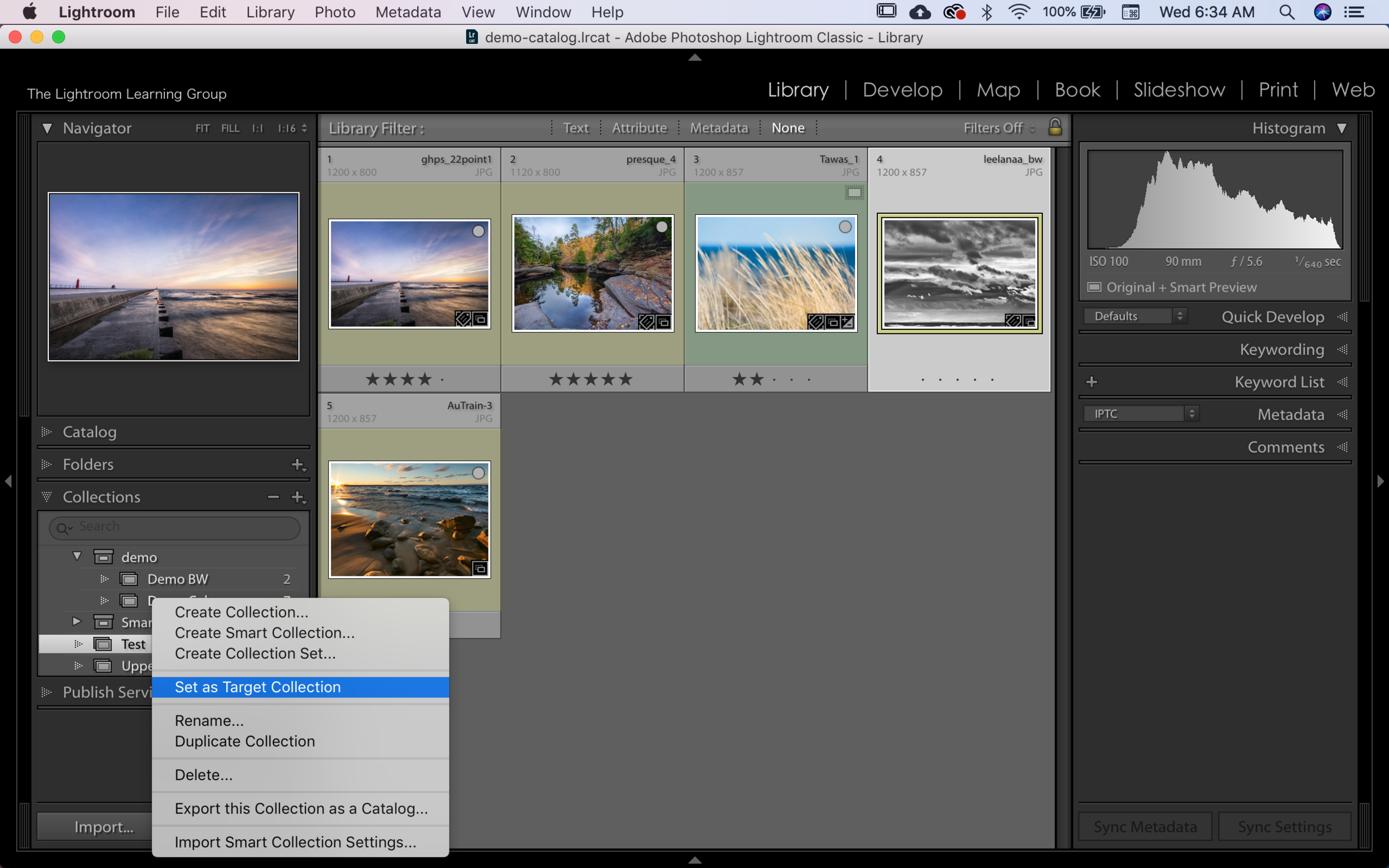This screenshot has width=1389, height=868.
Task: Choose Duplicate Collection from context menu
Action: (x=301, y=741)
